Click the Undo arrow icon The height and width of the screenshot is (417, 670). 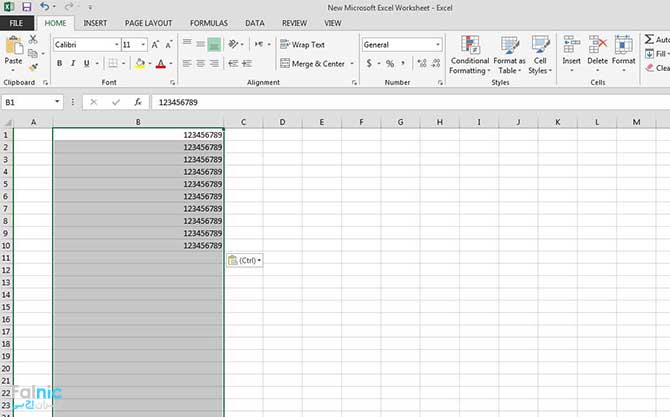point(45,6)
